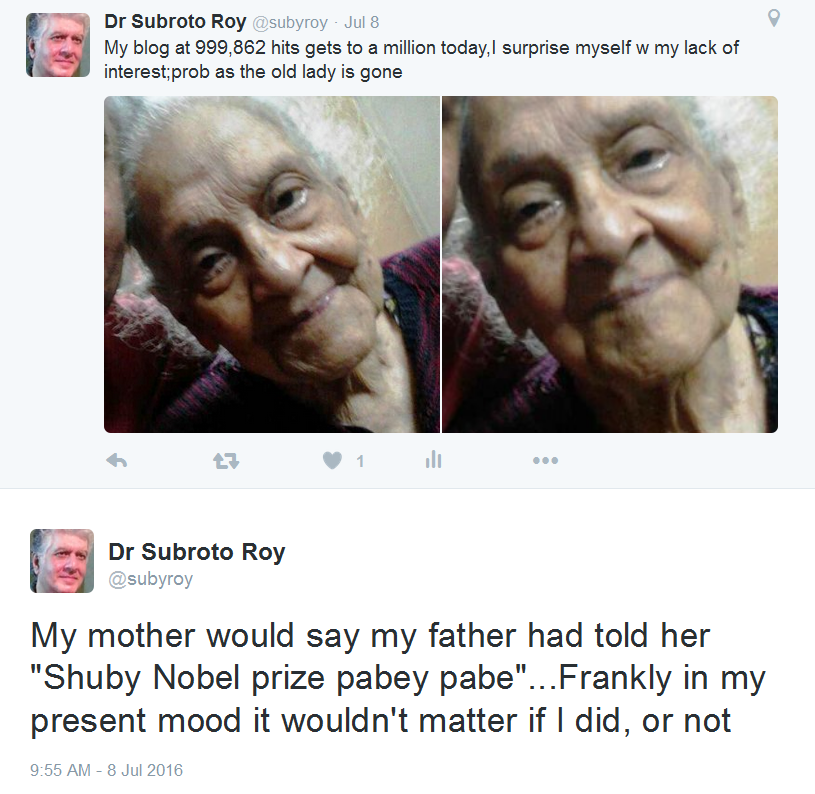Open the three-dot more options menu
This screenshot has height=794, width=815.
pos(545,460)
